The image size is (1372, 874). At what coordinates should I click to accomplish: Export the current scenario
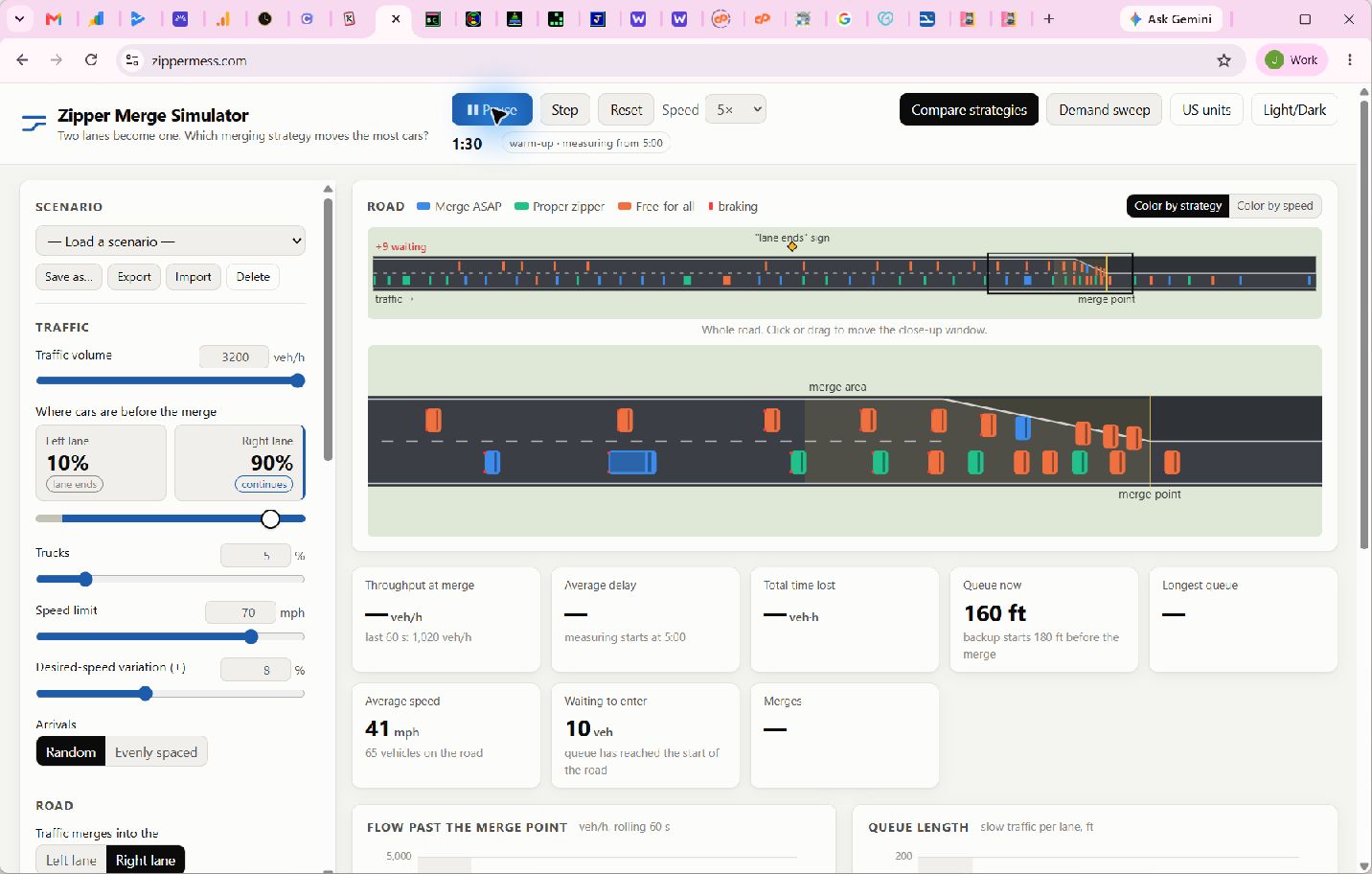(x=134, y=277)
